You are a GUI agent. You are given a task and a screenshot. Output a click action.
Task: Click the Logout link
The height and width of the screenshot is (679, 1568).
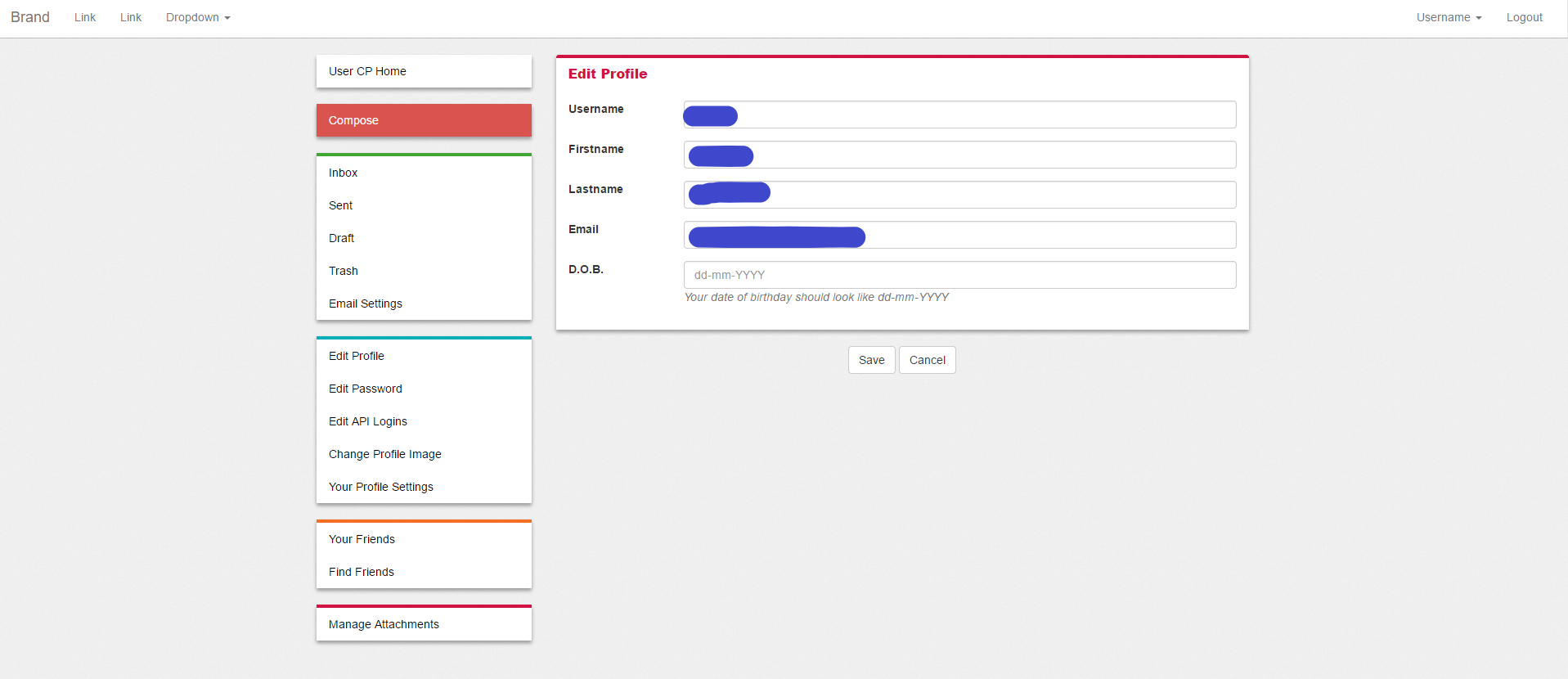[x=1525, y=17]
